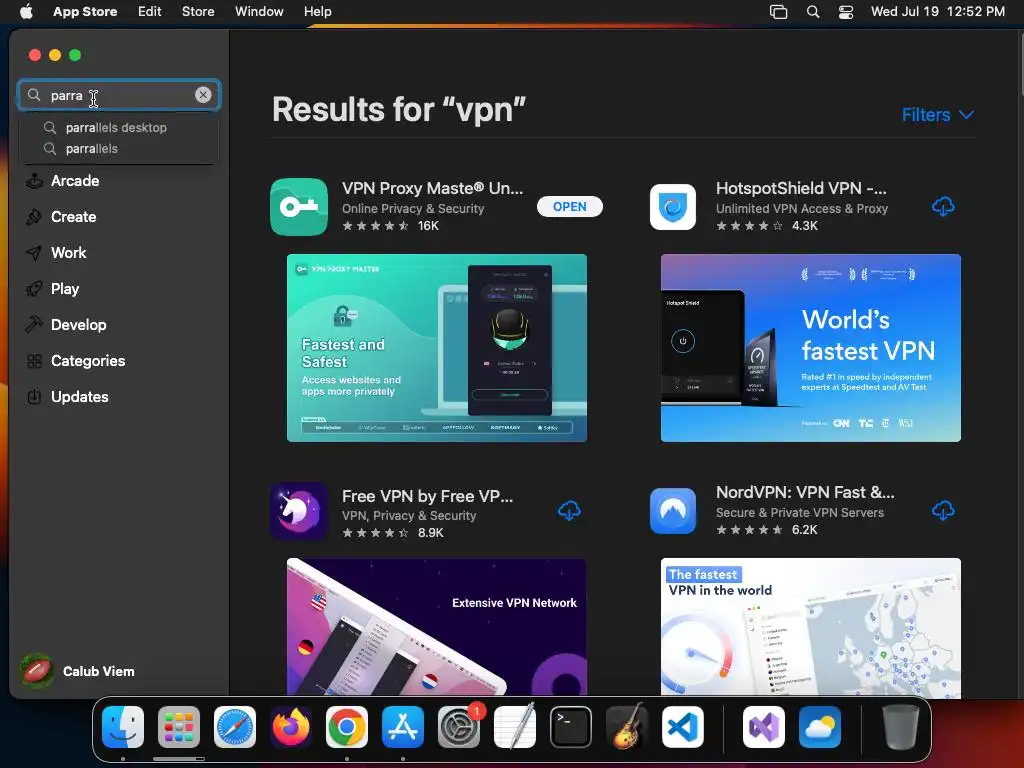
Task: Launch Firefox from the Dock
Action: point(291,727)
